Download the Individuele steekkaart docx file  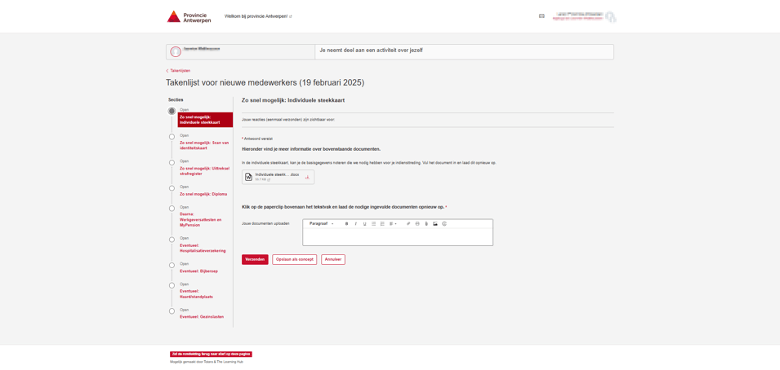(307, 177)
